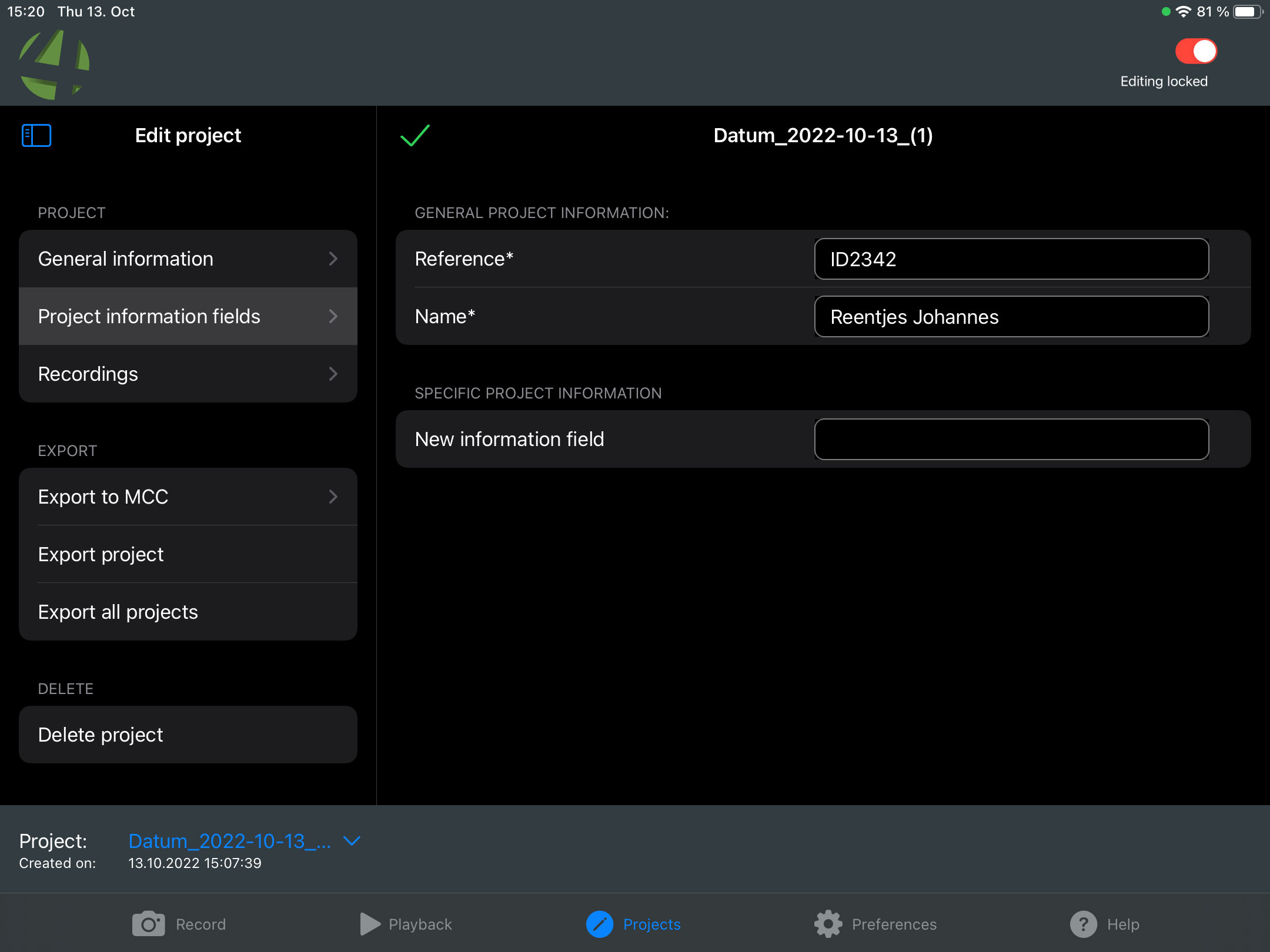Open Preferences gear icon
Image resolution: width=1270 pixels, height=952 pixels.
828,924
